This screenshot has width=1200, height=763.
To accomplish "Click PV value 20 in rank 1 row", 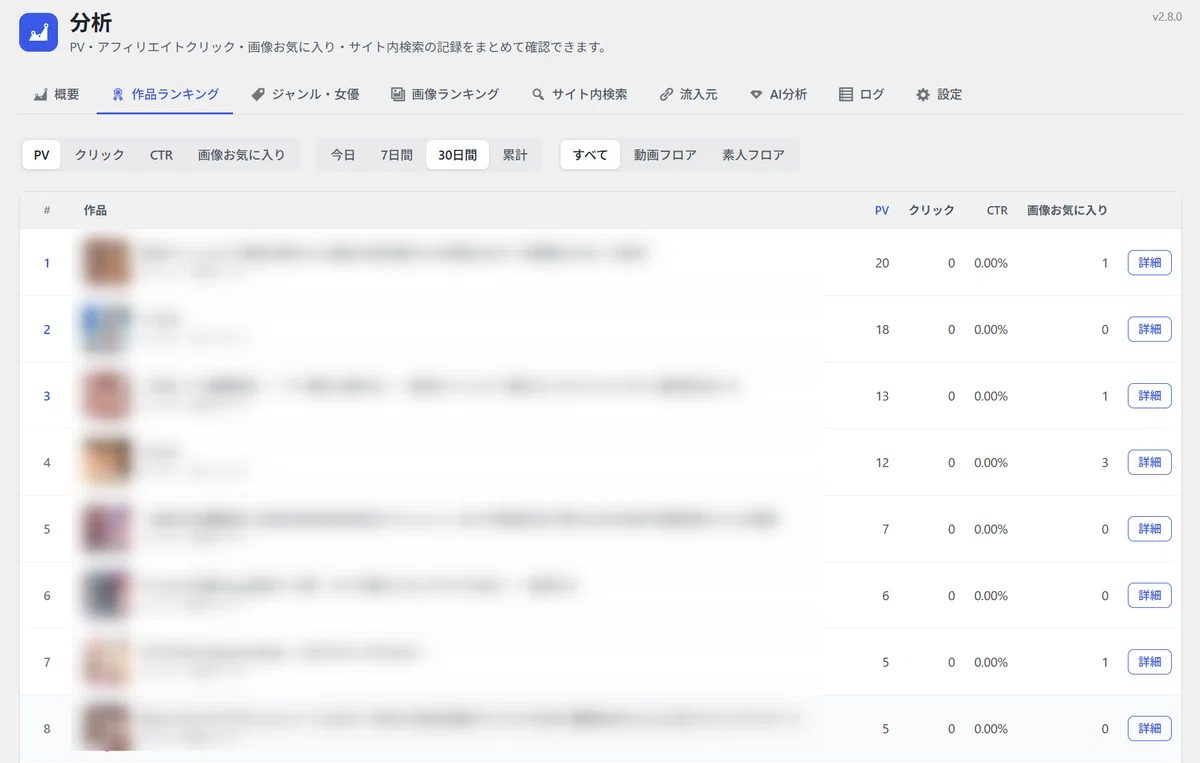I will tap(882, 263).
